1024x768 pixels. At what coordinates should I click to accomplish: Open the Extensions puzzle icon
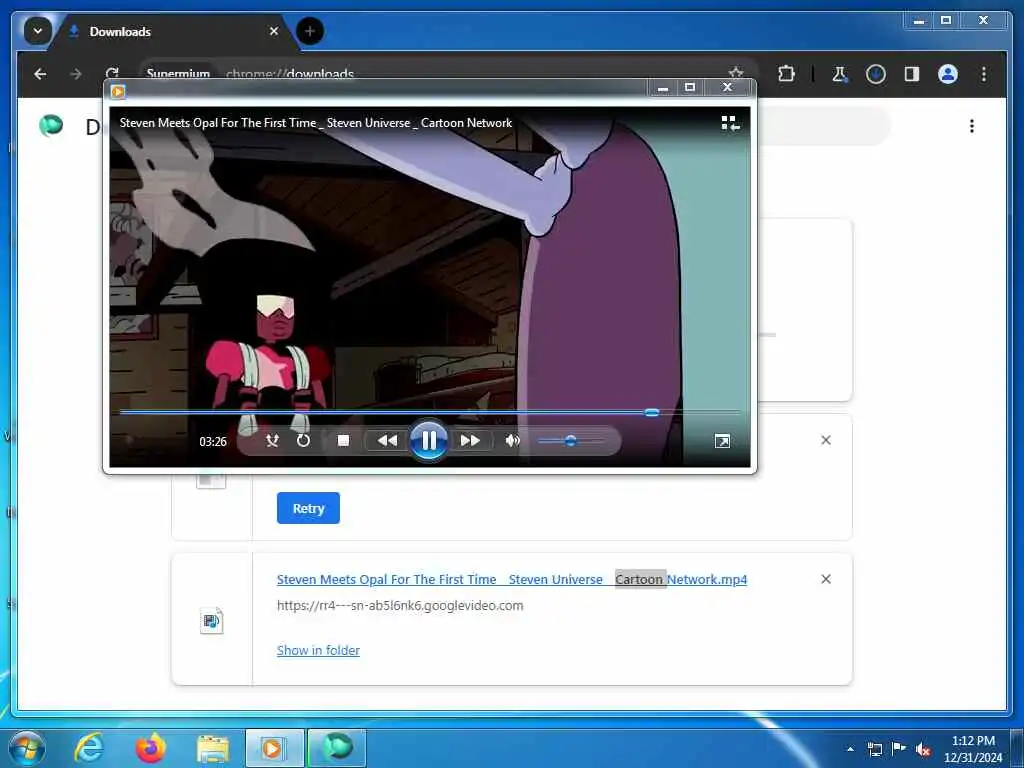[x=786, y=74]
